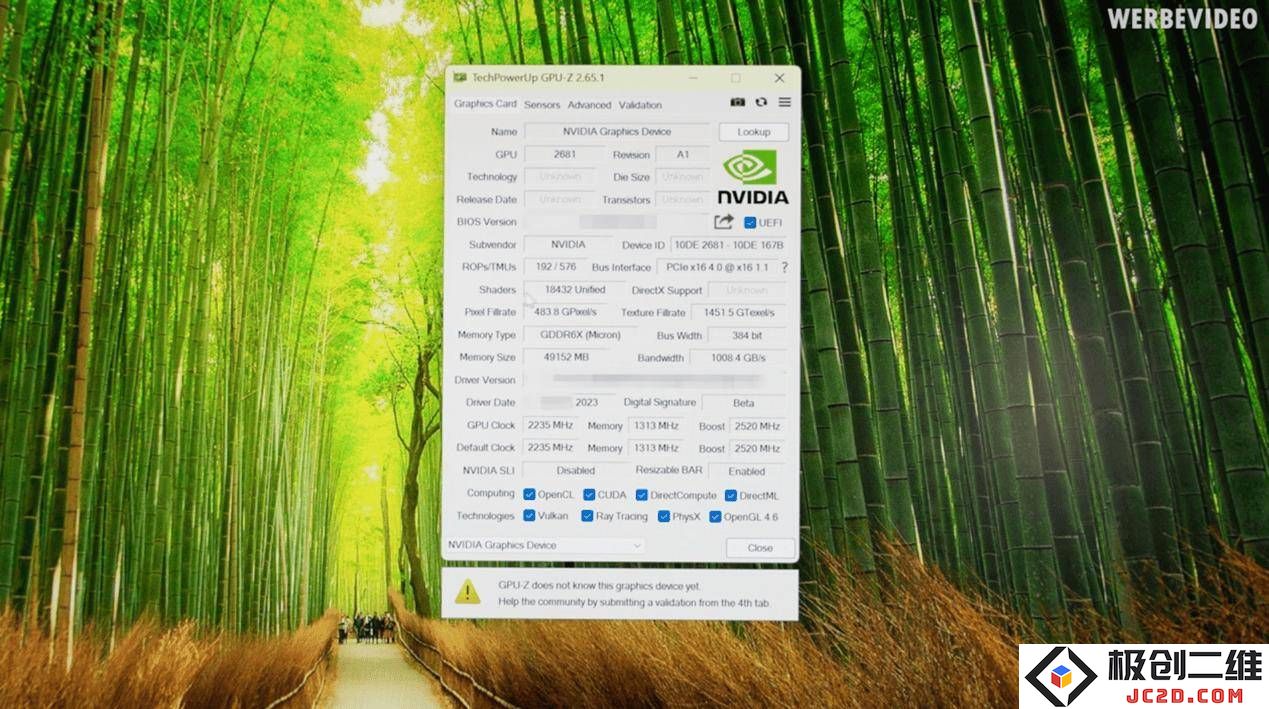Screen dimensions: 1269x709
Task: Select the GPU value 2681
Action: pyautogui.click(x=565, y=155)
